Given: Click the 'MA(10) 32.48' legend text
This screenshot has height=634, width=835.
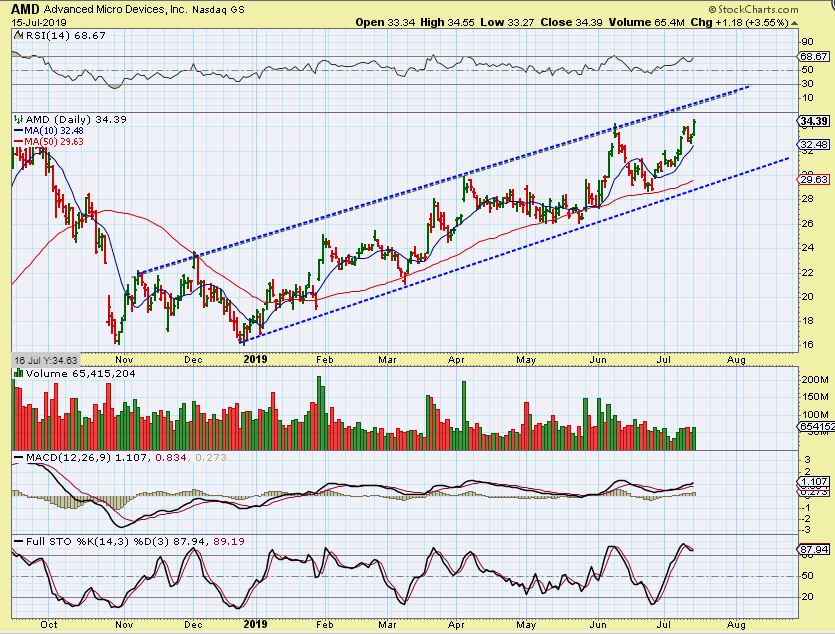Looking at the screenshot, I should (54, 131).
